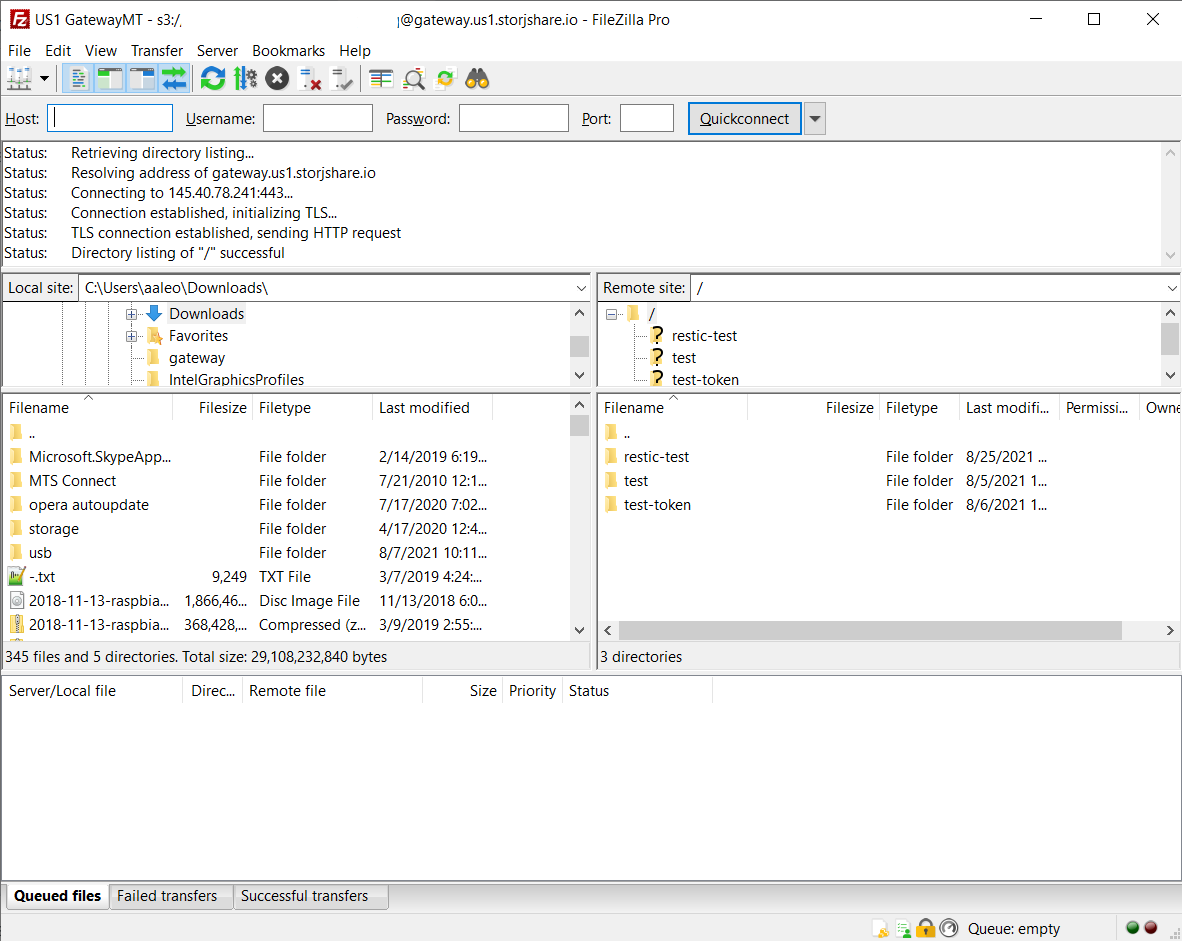Open the Help menu

point(355,51)
